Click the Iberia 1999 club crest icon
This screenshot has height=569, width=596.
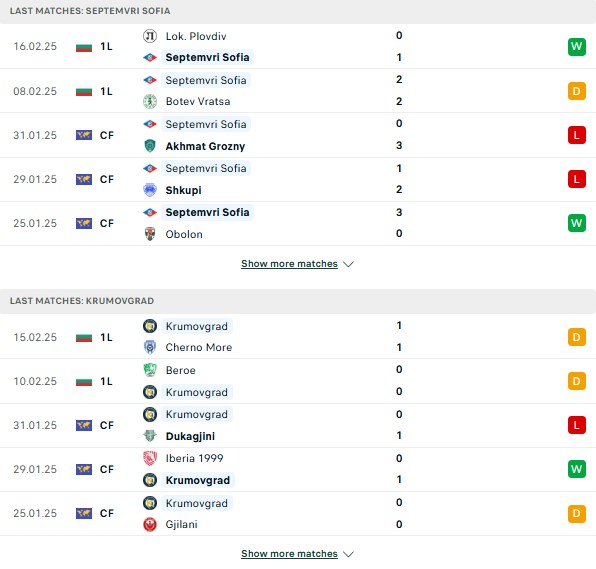coord(150,458)
